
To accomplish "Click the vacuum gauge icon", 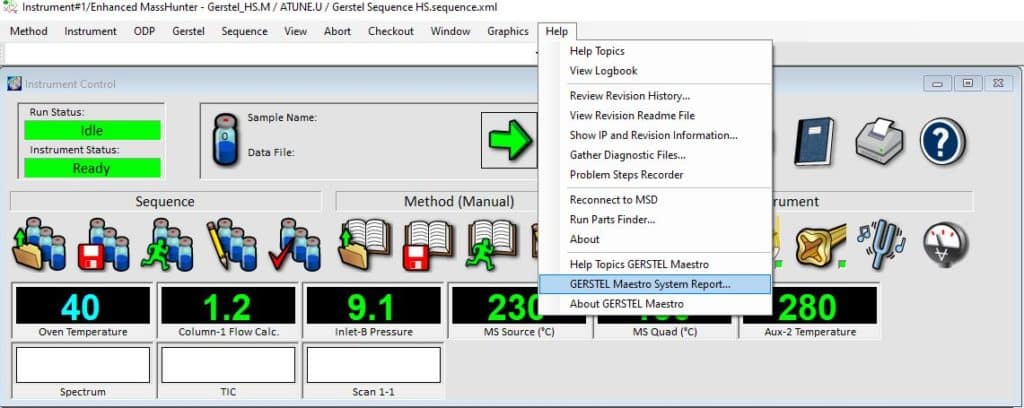I will (x=946, y=245).
